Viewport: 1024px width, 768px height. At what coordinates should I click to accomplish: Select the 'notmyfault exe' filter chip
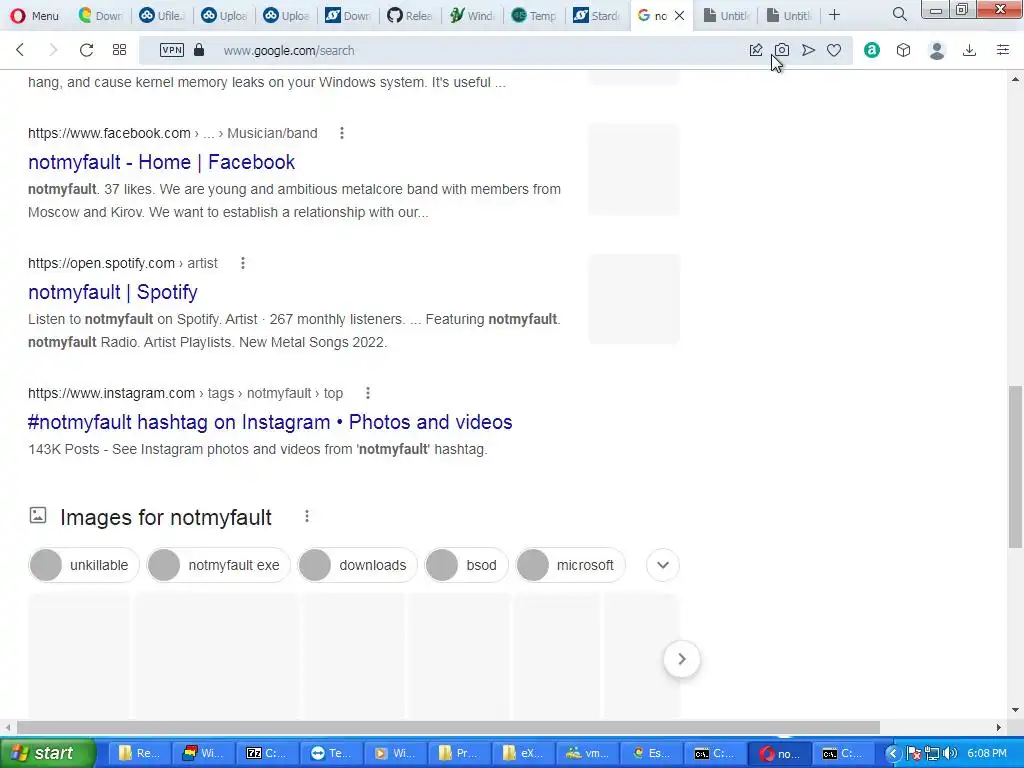(x=218, y=565)
